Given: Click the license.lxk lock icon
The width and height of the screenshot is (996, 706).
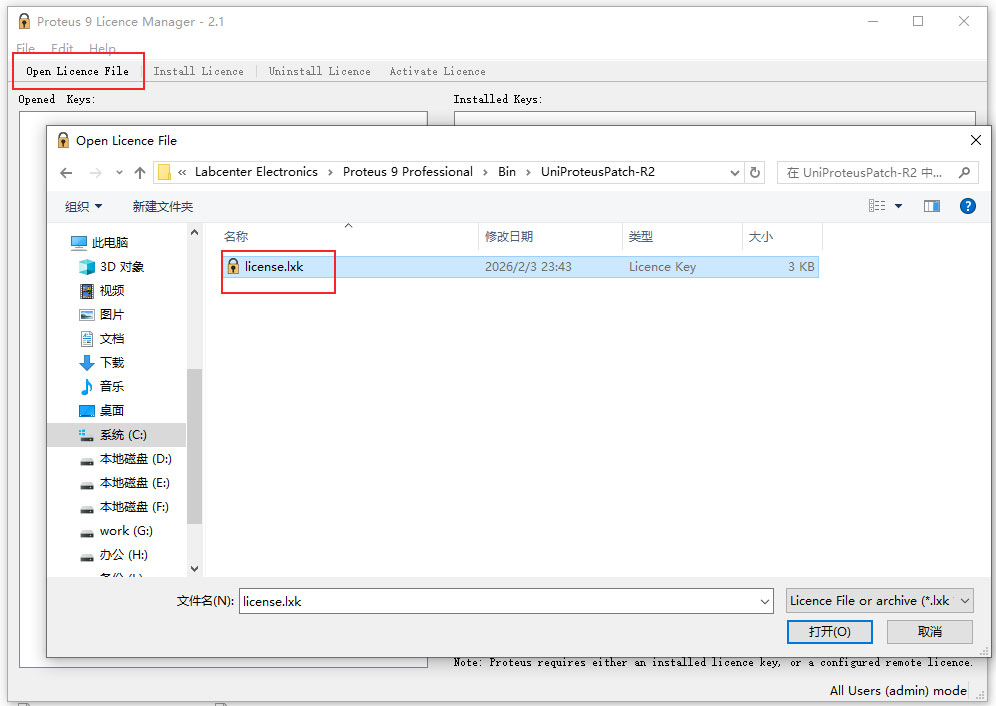Looking at the screenshot, I should [x=233, y=267].
